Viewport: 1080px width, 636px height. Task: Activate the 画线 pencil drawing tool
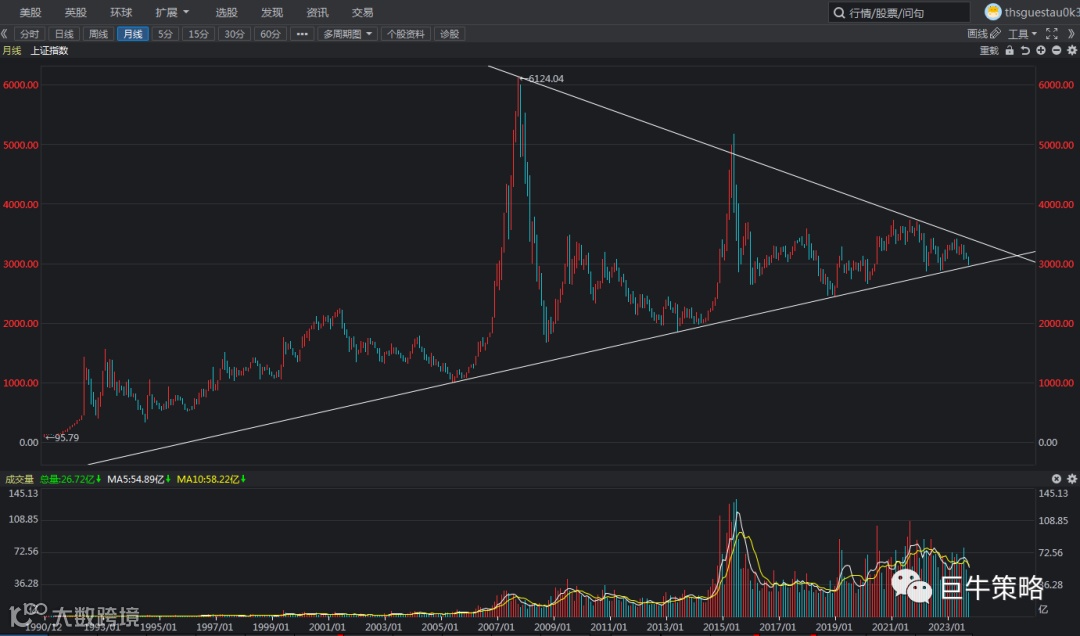click(x=984, y=34)
